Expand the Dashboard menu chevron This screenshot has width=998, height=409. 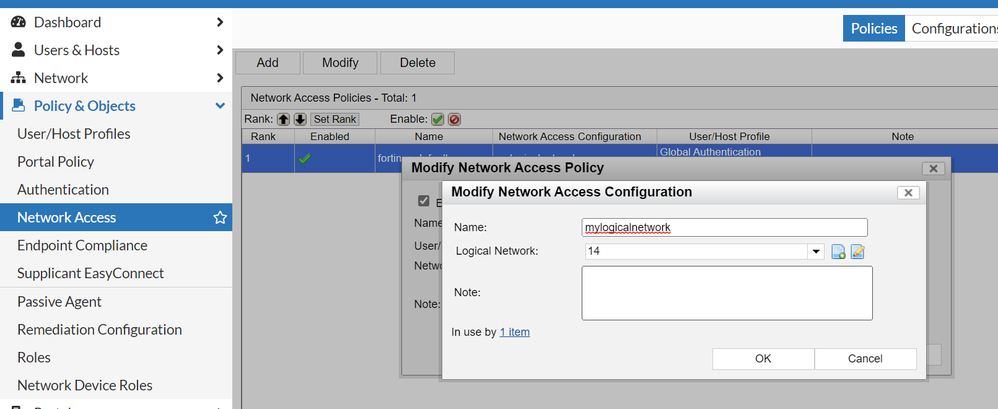220,22
